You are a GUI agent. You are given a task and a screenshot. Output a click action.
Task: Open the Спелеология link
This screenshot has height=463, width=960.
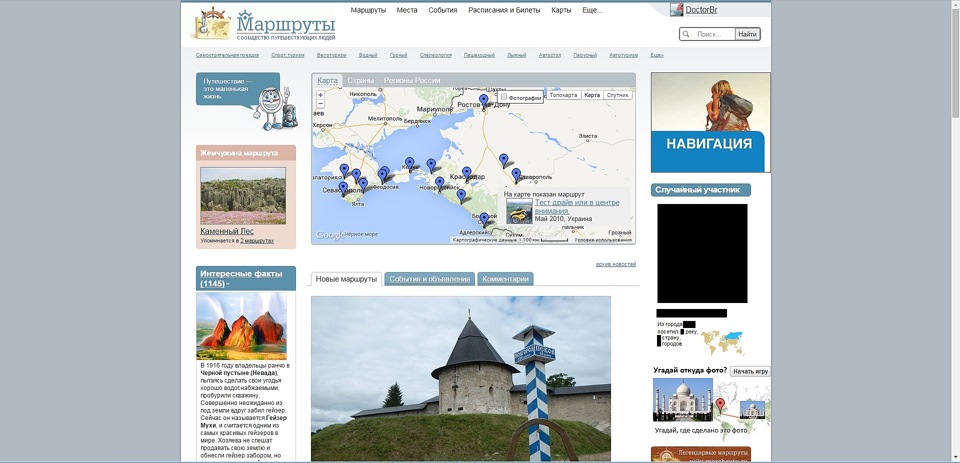point(435,55)
